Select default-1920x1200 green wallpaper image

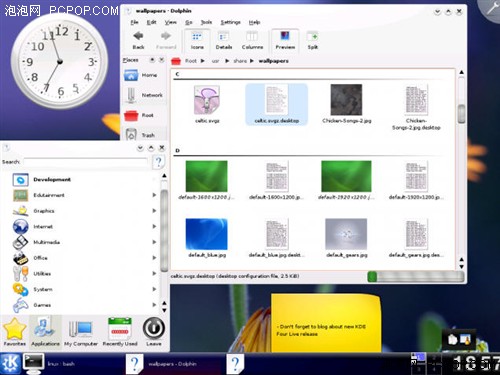pos(346,176)
